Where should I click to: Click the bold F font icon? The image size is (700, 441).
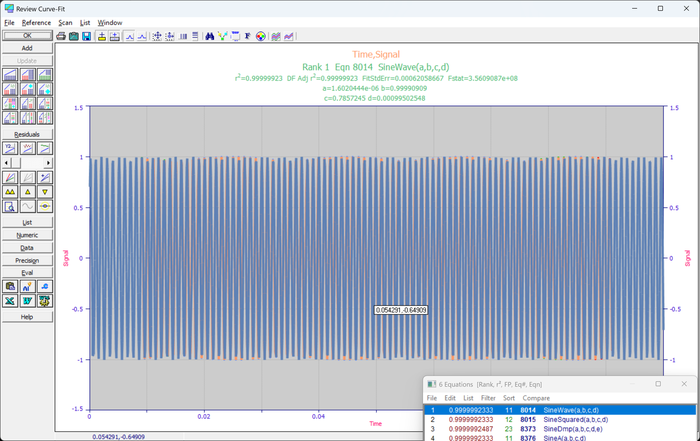[247, 36]
